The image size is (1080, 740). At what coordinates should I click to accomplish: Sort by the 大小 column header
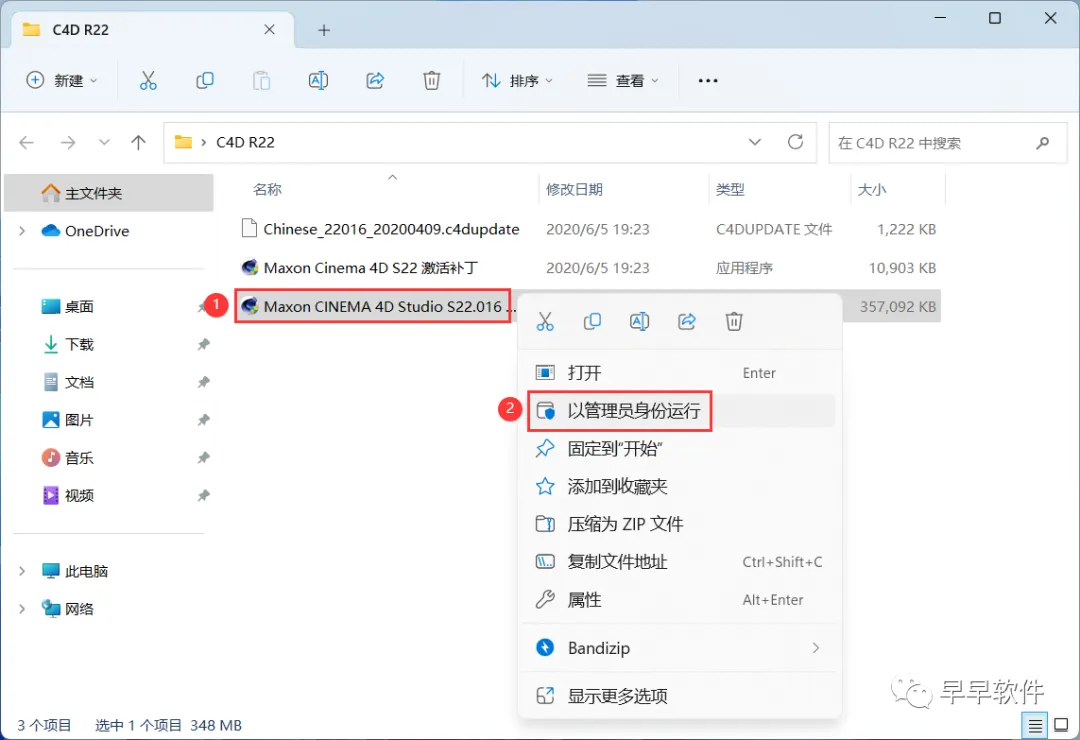[871, 189]
